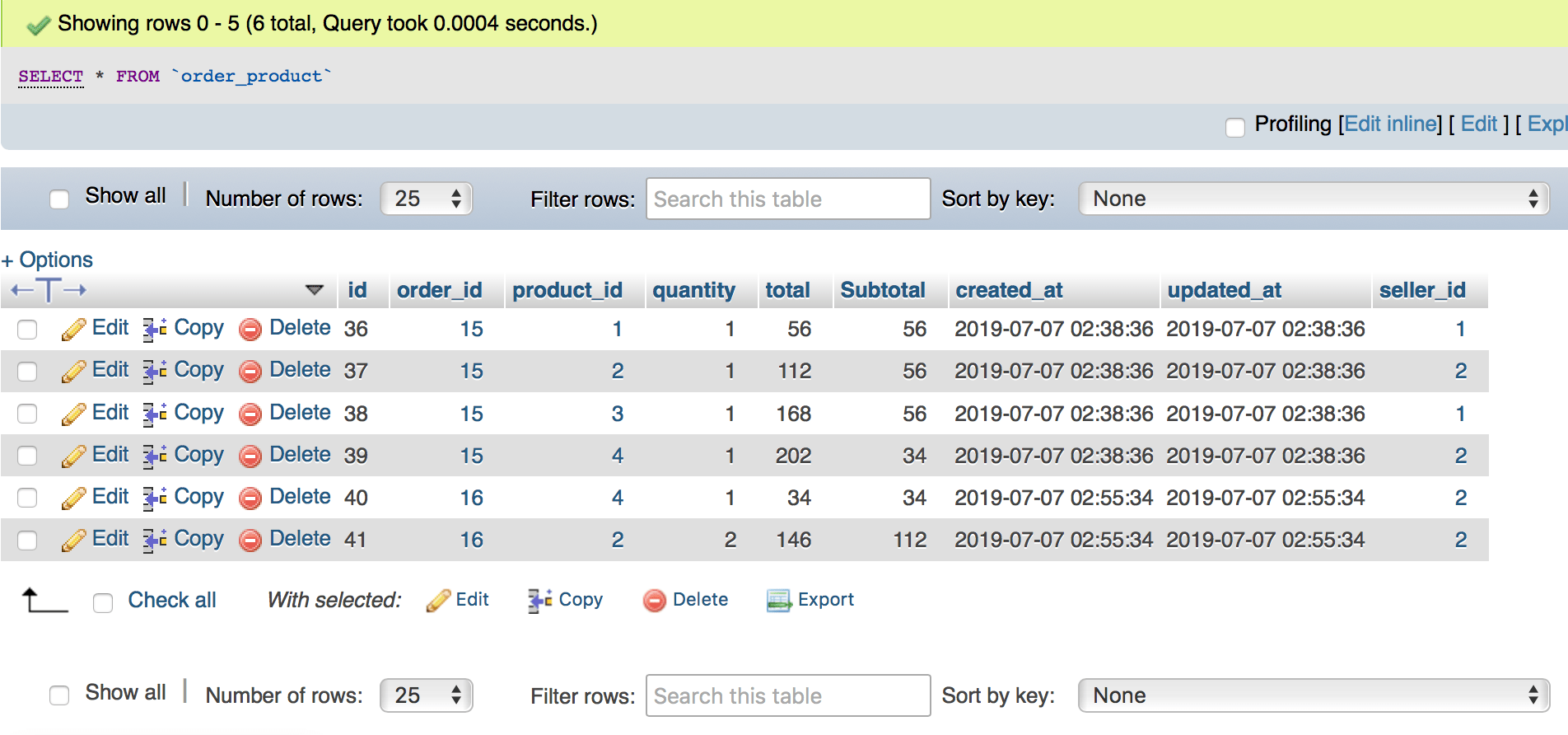Sort by the total column header
Image resolution: width=1568 pixels, height=735 pixels.
coord(788,290)
